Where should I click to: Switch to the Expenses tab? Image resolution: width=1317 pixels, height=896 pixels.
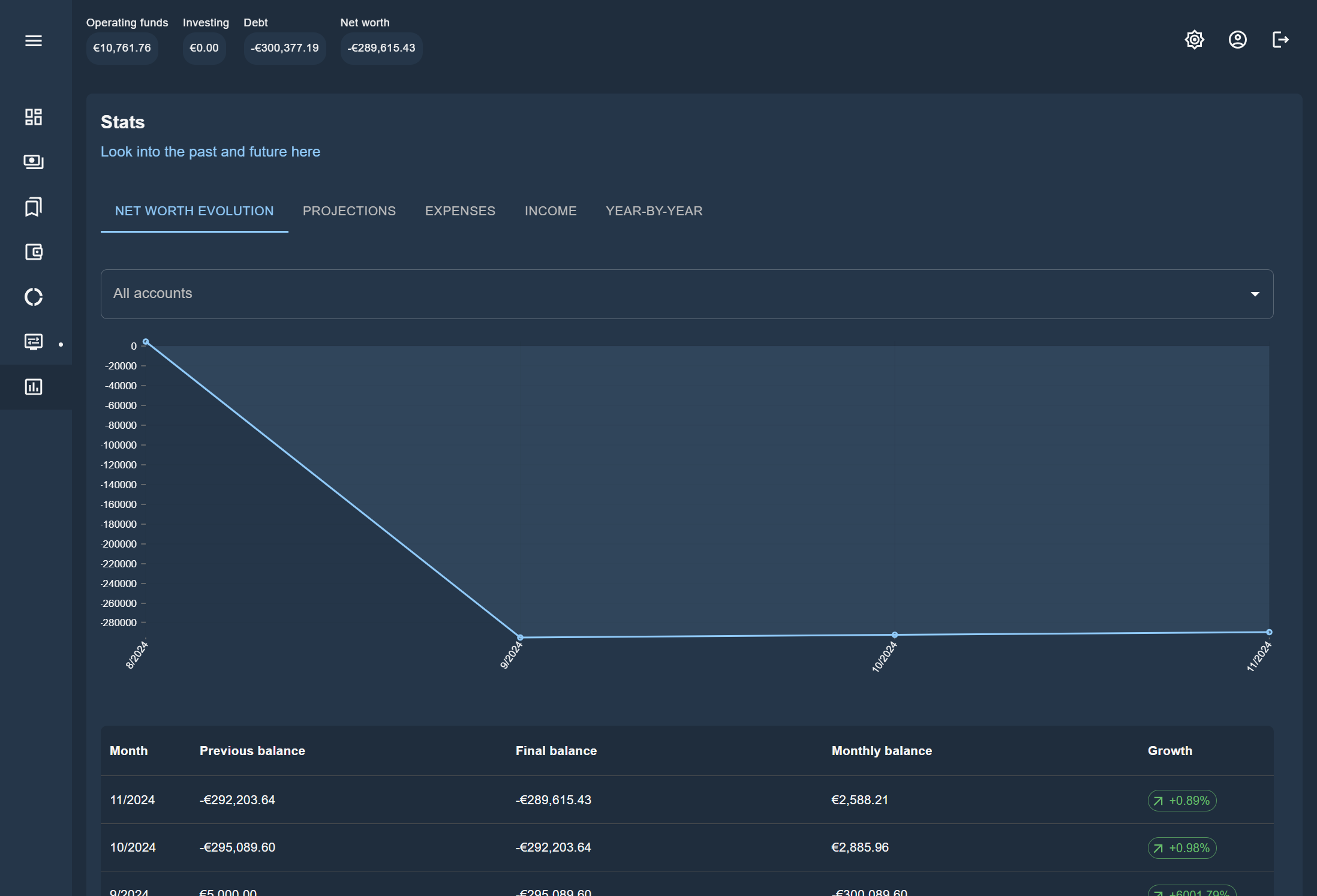pos(460,211)
